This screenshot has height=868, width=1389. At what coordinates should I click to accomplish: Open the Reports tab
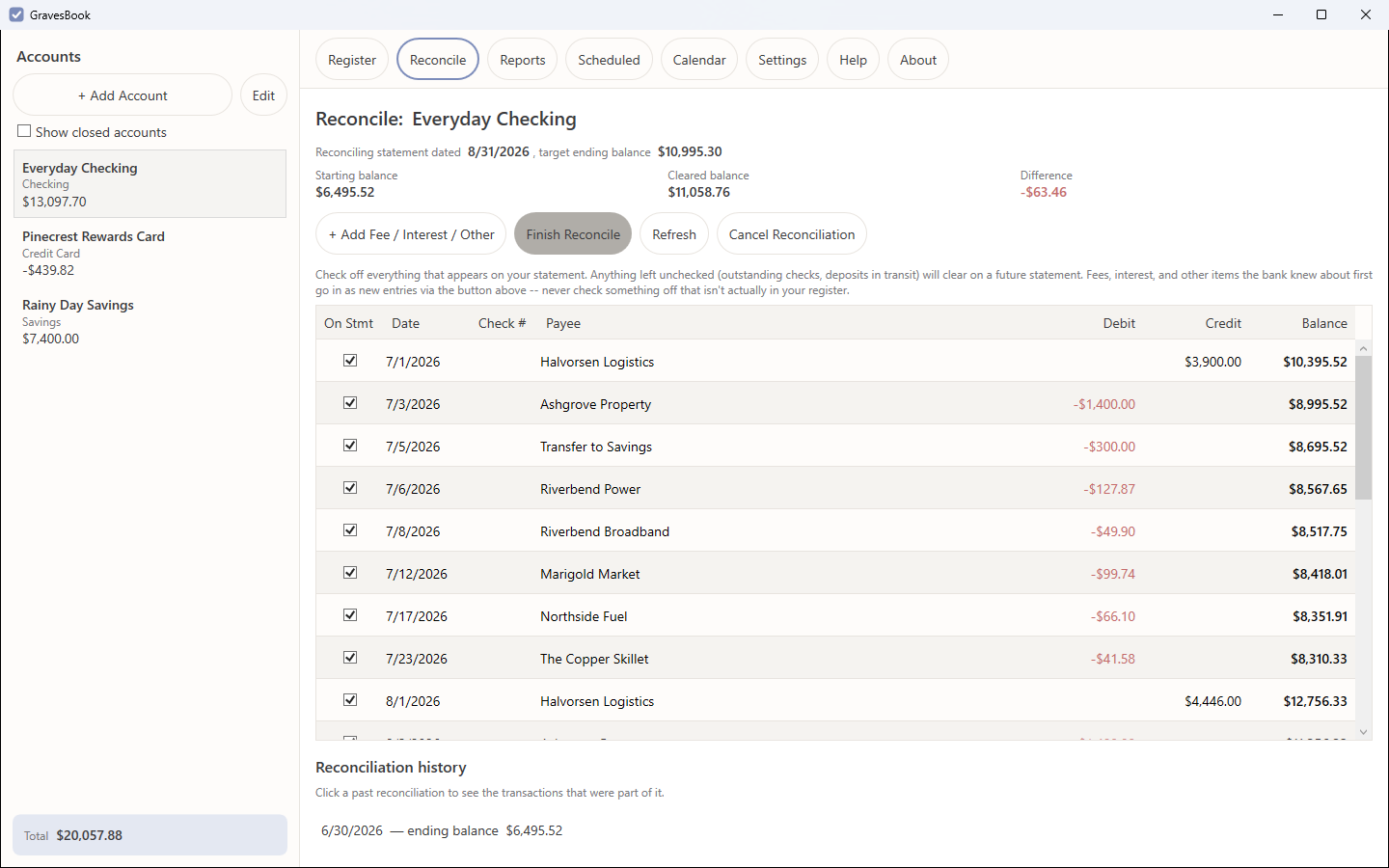(x=523, y=60)
